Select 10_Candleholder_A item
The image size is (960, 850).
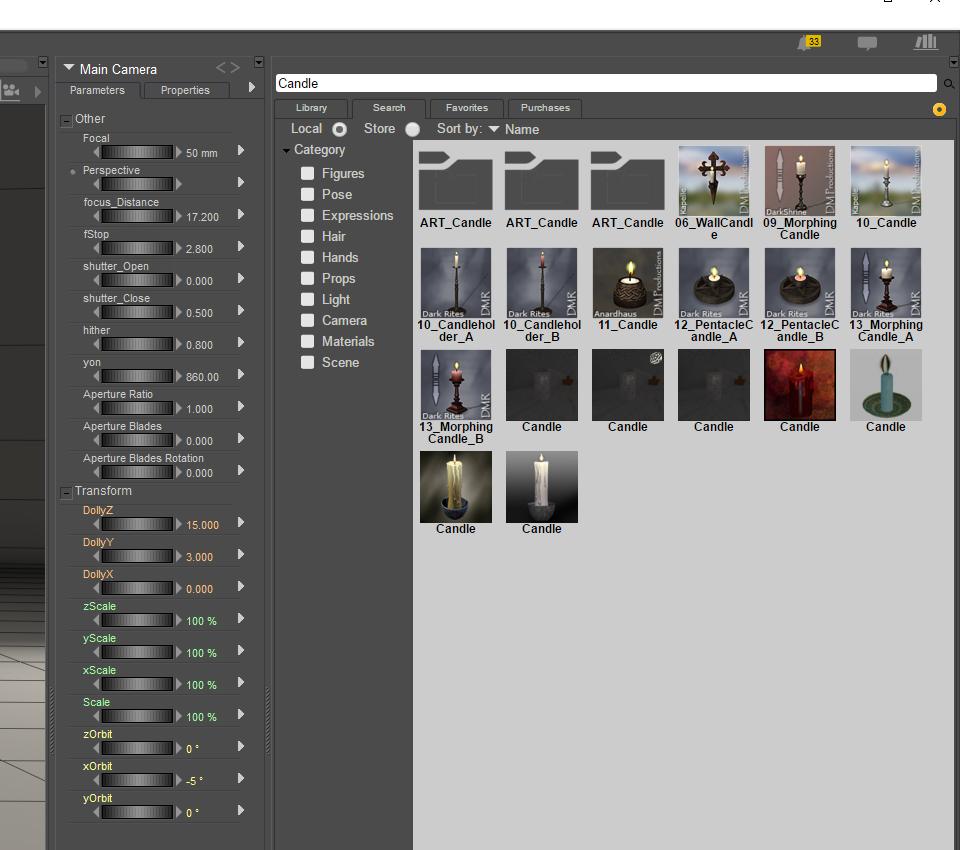pyautogui.click(x=456, y=283)
